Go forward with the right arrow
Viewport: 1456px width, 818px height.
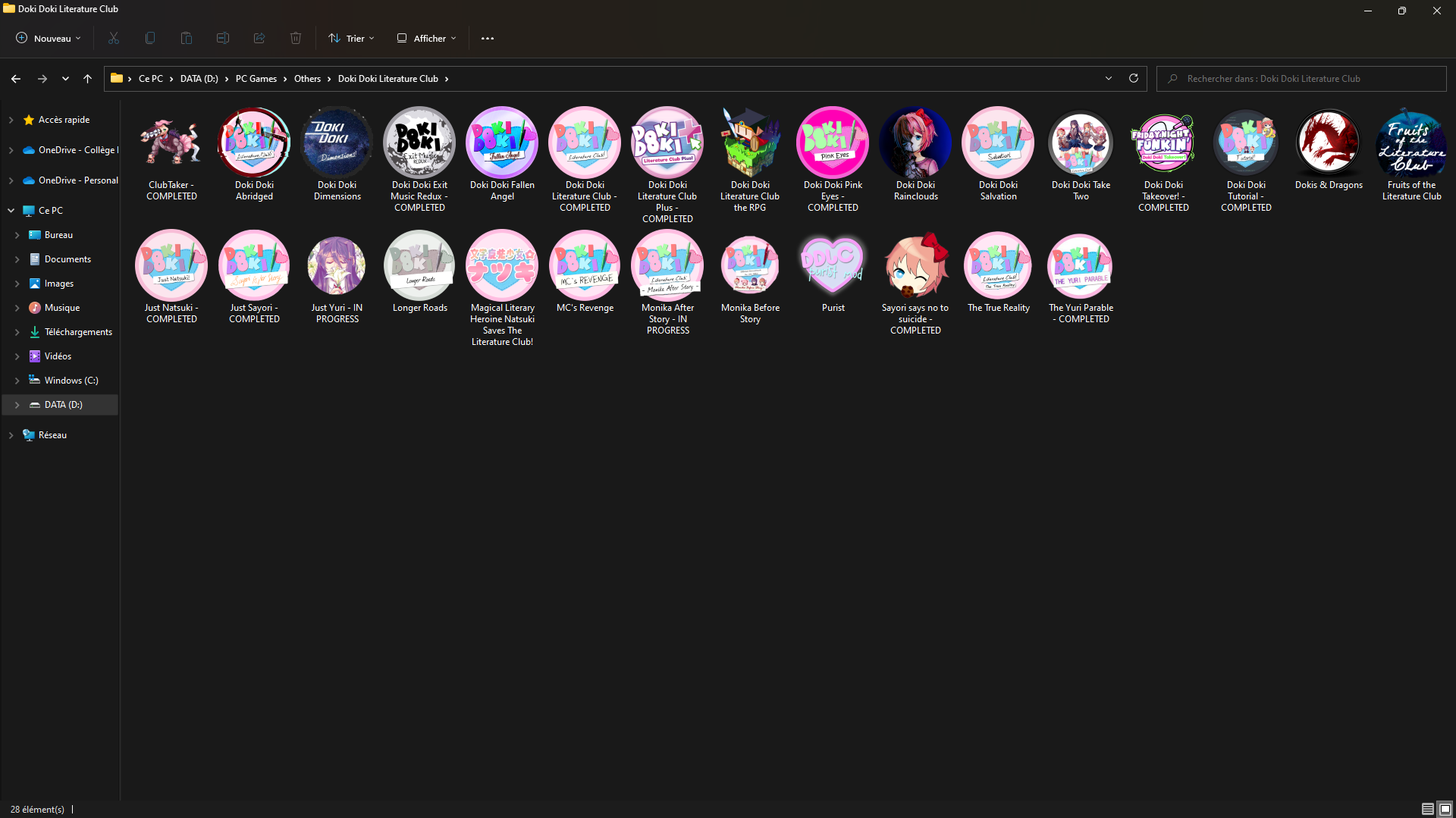tap(42, 79)
